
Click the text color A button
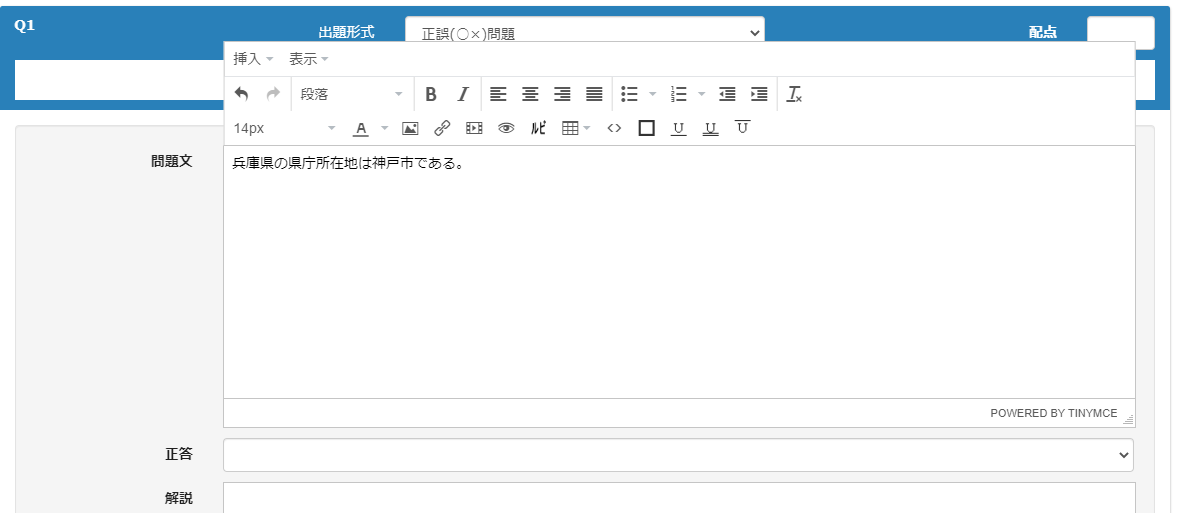point(360,128)
